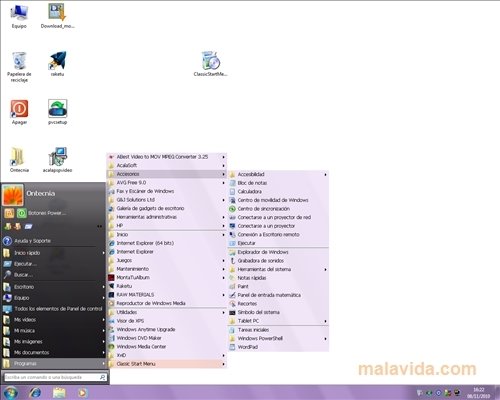
Task: Launch Recortes snipping tool
Action: click(279, 304)
